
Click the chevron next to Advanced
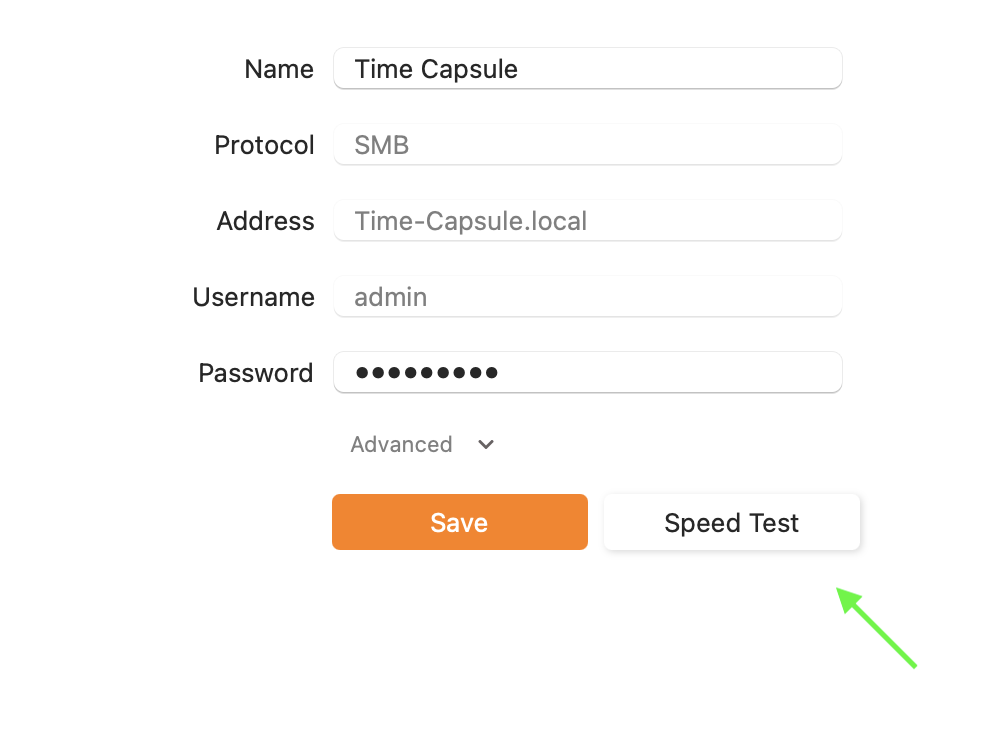(486, 444)
